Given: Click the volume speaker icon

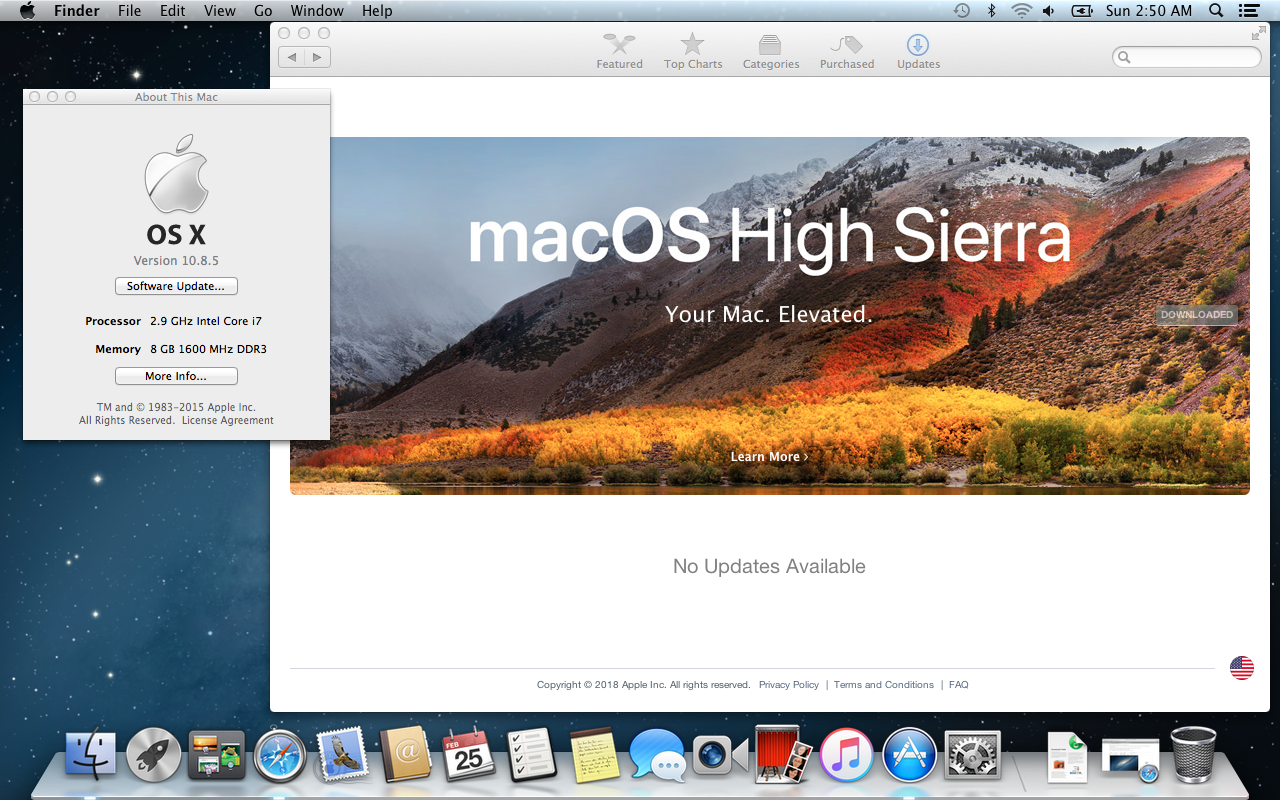Looking at the screenshot, I should (x=1049, y=11).
